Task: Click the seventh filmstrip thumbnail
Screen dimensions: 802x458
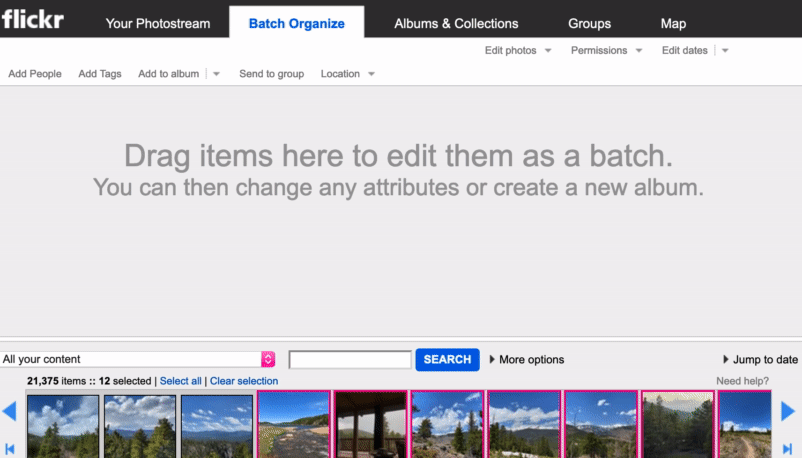Action: pos(524,425)
